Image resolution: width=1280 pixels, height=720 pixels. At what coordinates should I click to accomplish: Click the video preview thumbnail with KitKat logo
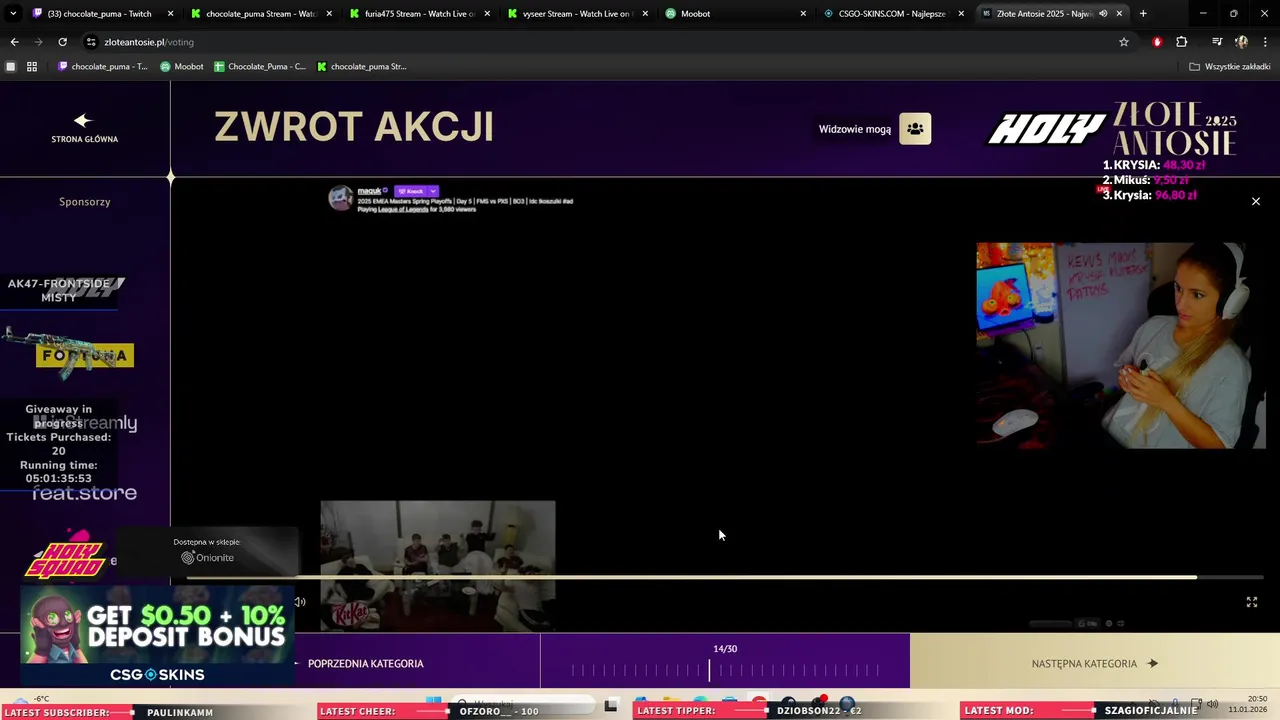click(438, 566)
